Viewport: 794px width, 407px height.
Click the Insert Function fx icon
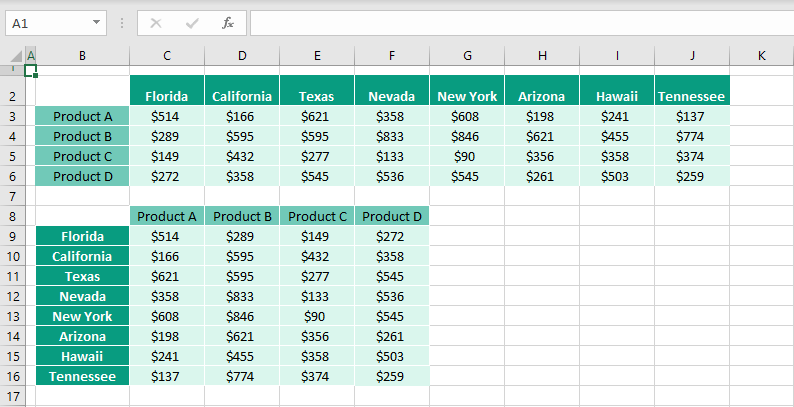pyautogui.click(x=228, y=22)
